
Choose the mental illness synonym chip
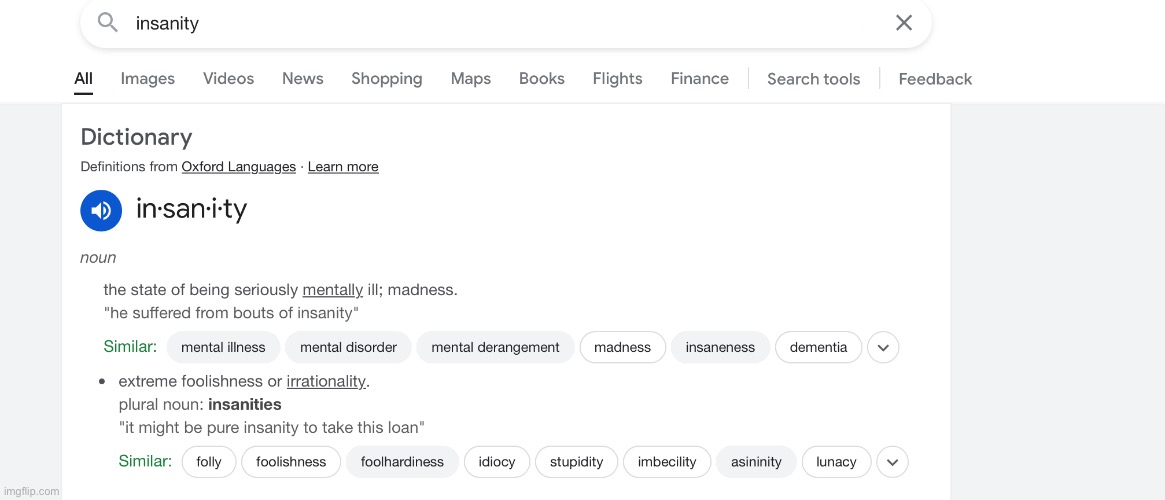click(x=223, y=348)
